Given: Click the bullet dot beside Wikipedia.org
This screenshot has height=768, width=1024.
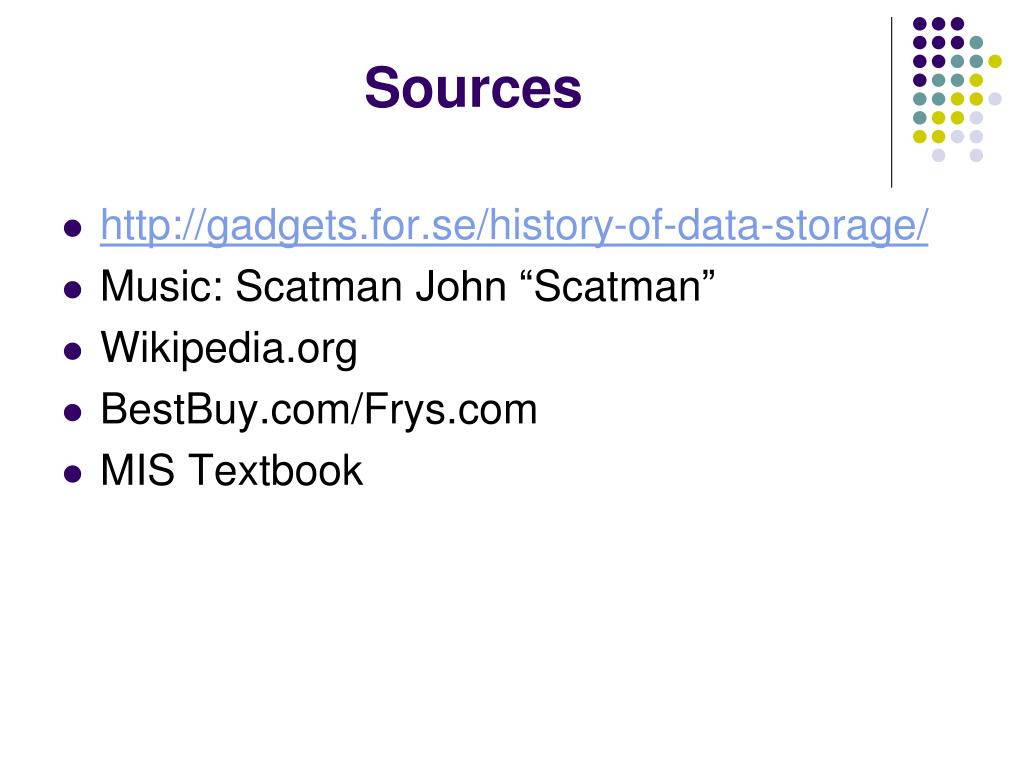Looking at the screenshot, I should [72, 351].
